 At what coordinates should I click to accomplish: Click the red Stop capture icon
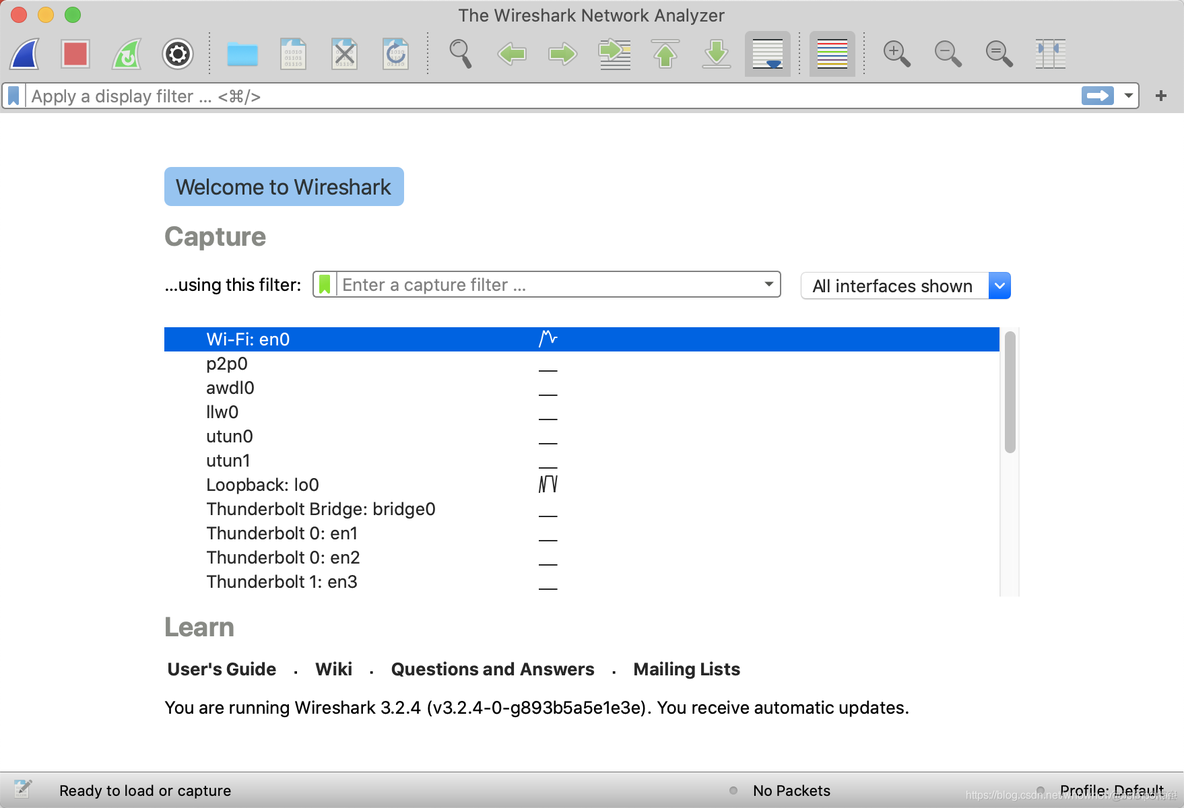(x=76, y=54)
